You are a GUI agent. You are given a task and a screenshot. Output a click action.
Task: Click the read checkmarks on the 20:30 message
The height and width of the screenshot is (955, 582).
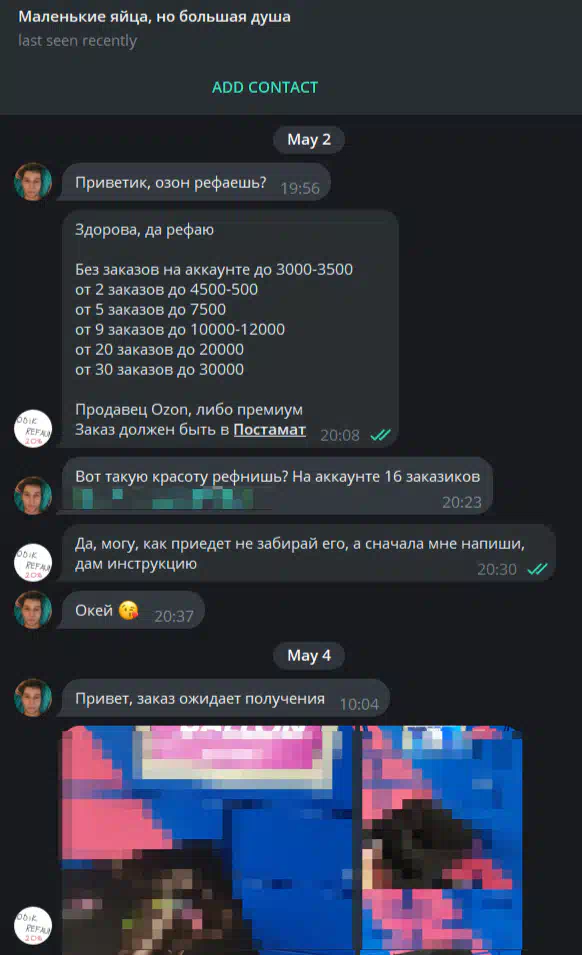pyautogui.click(x=537, y=569)
